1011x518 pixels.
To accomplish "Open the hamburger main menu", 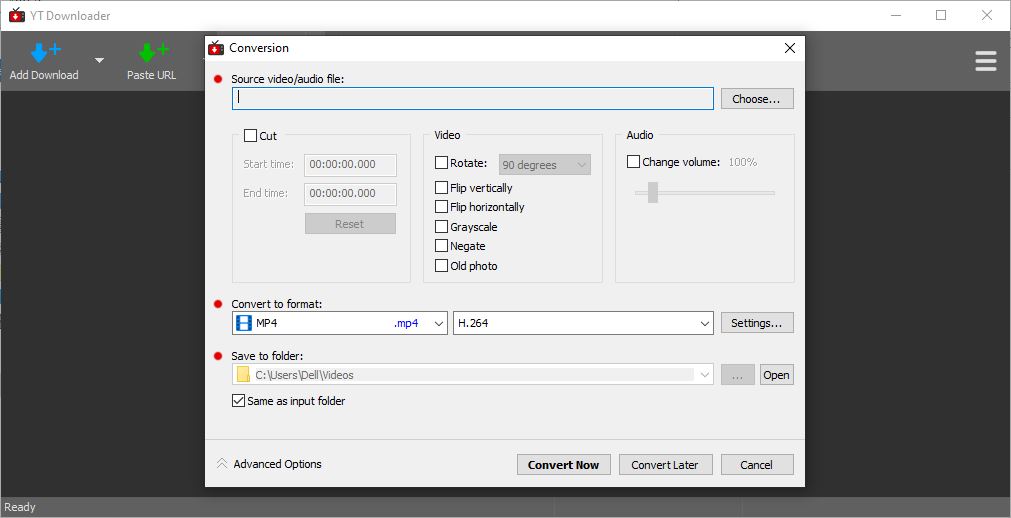I will tap(985, 61).
